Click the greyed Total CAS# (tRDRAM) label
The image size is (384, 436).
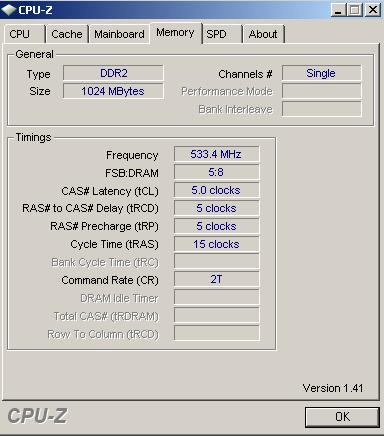[106, 316]
